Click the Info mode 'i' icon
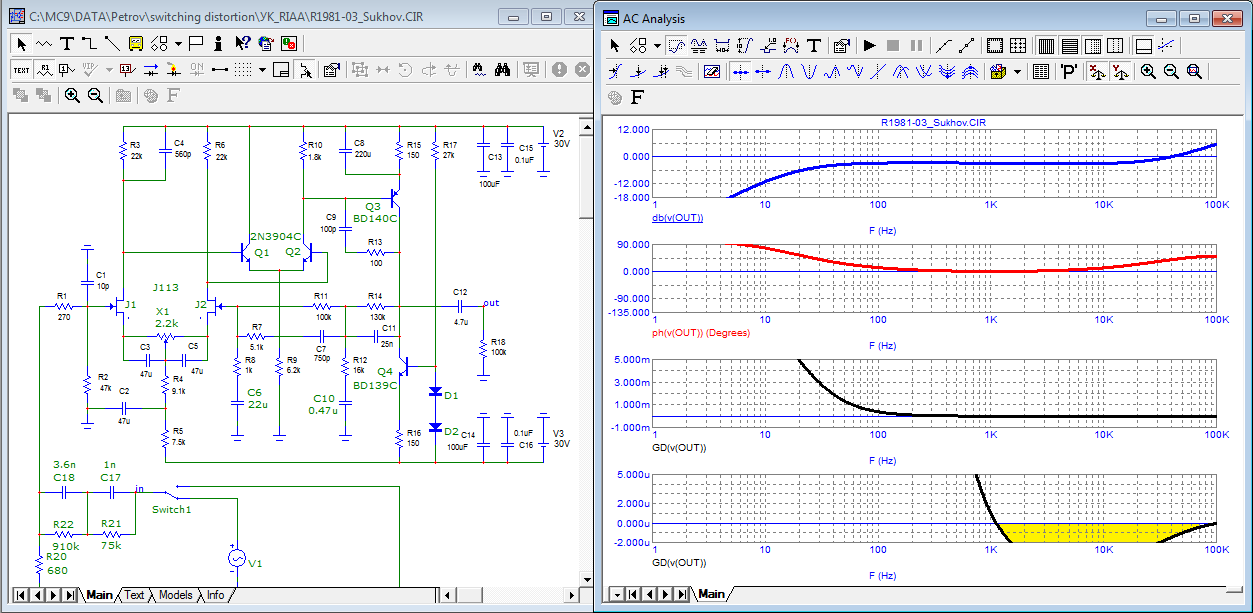Screen dimensions: 1253x613 (218, 43)
